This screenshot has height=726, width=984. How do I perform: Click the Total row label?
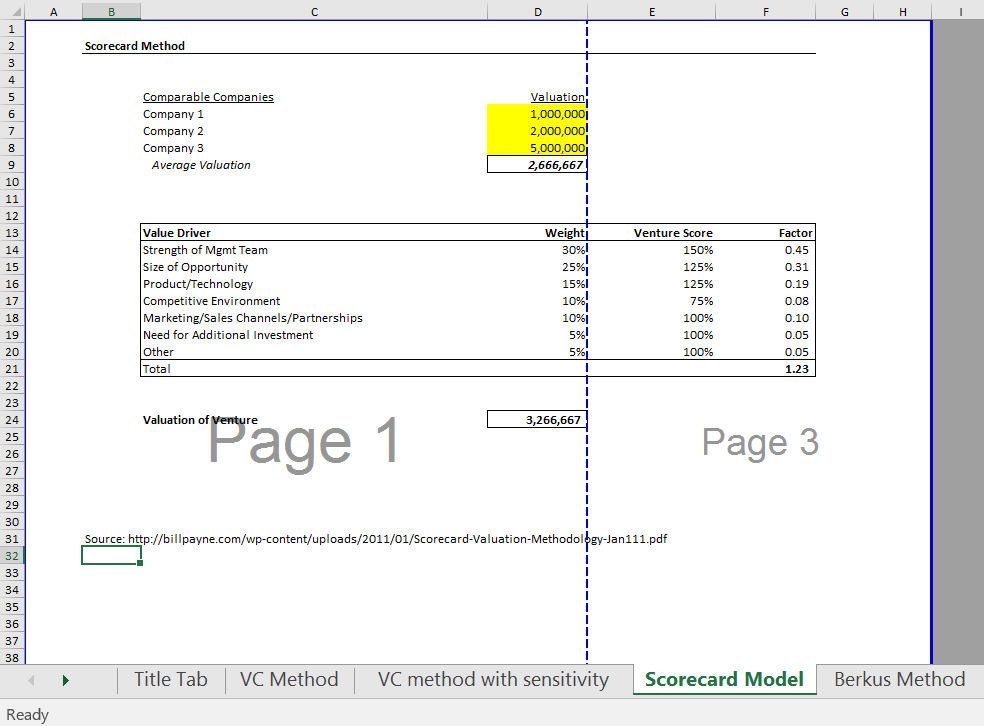tap(156, 368)
